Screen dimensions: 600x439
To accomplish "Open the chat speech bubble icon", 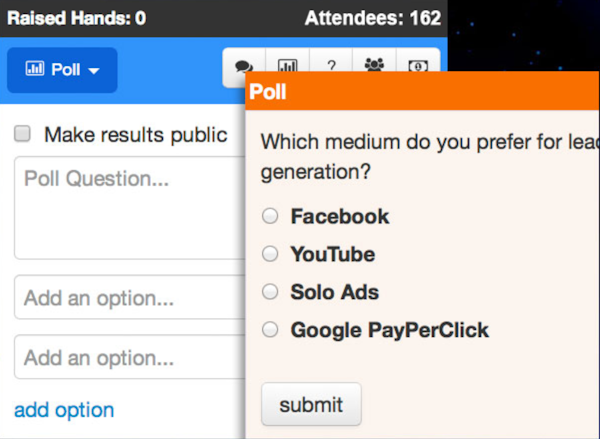I will (x=244, y=68).
